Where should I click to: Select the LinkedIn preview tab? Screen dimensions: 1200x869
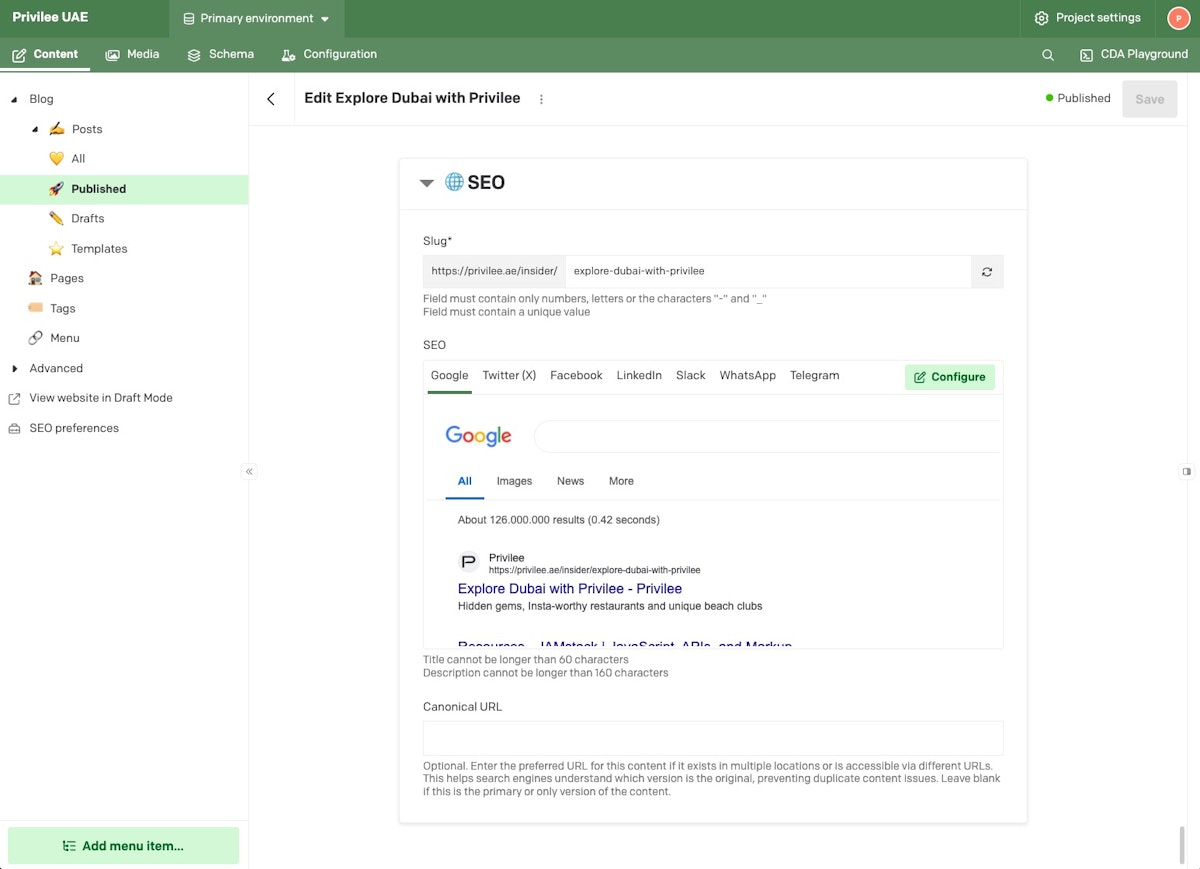[639, 376]
